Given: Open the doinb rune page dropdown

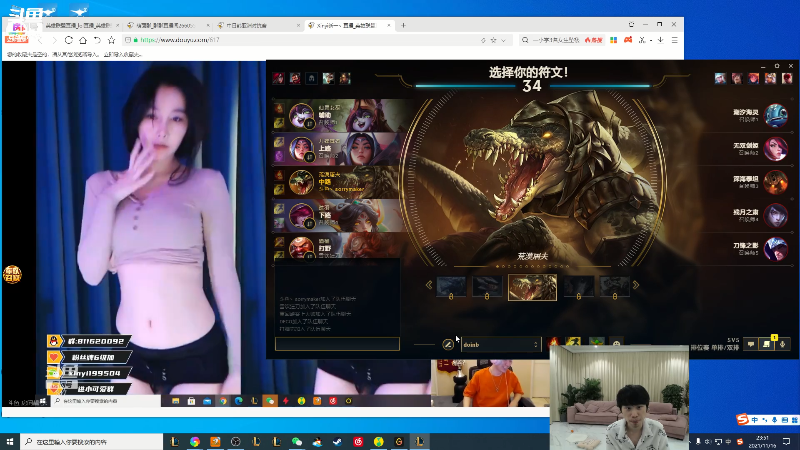Looking at the screenshot, I should pos(501,344).
